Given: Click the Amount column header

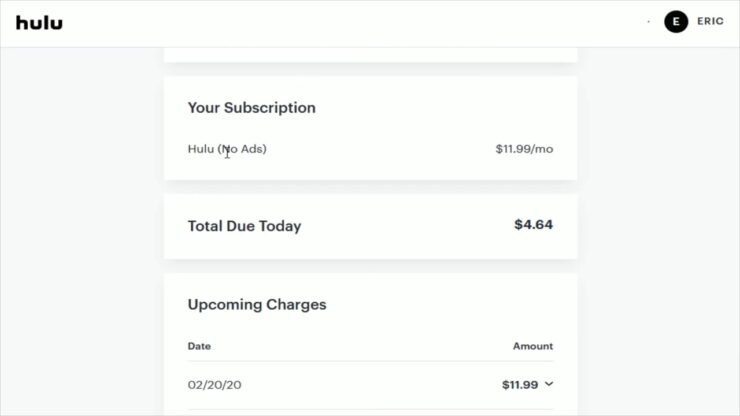Looking at the screenshot, I should (533, 346).
